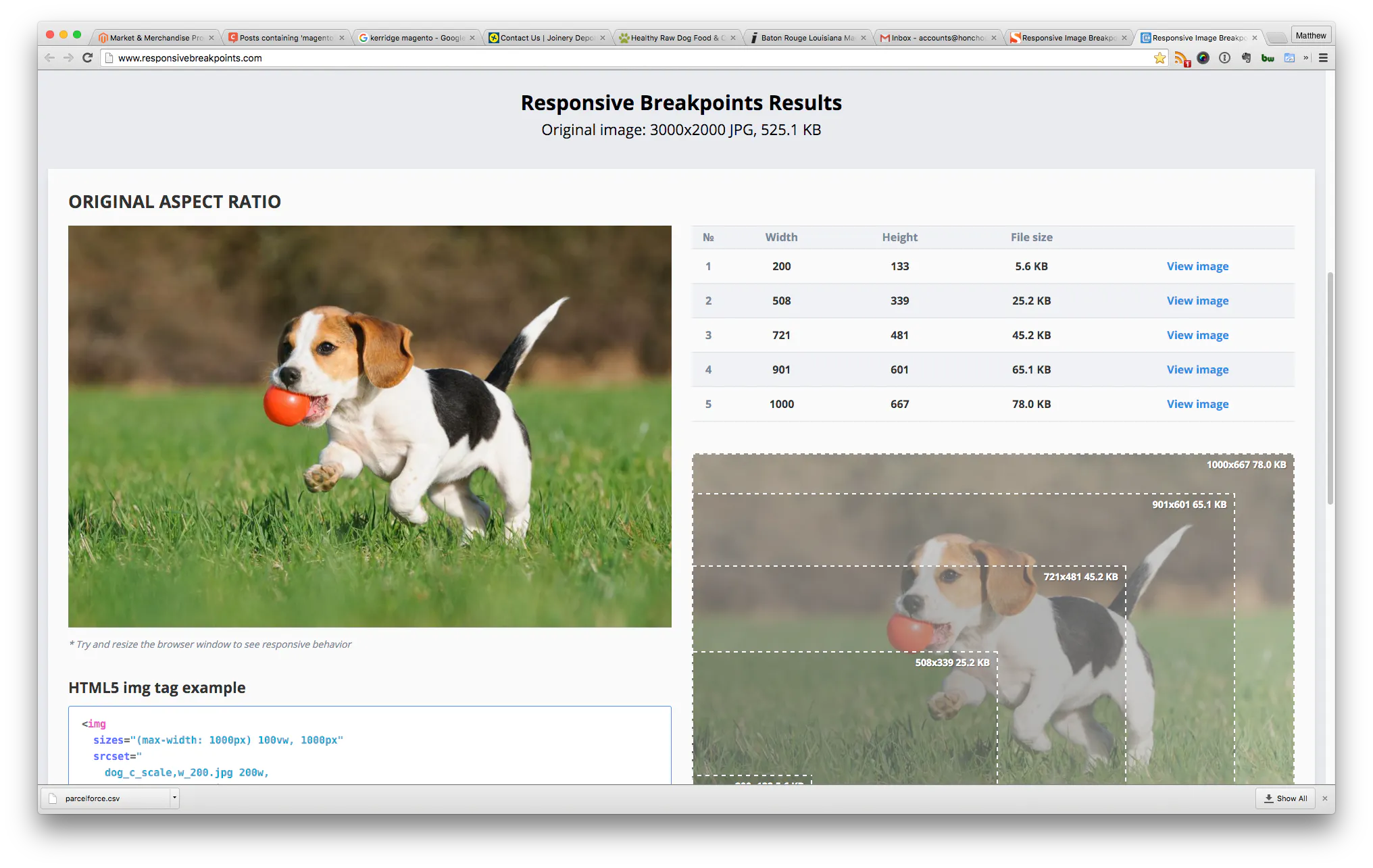This screenshot has height=868, width=1373.
Task: View image for 200 width row
Action: click(x=1197, y=266)
